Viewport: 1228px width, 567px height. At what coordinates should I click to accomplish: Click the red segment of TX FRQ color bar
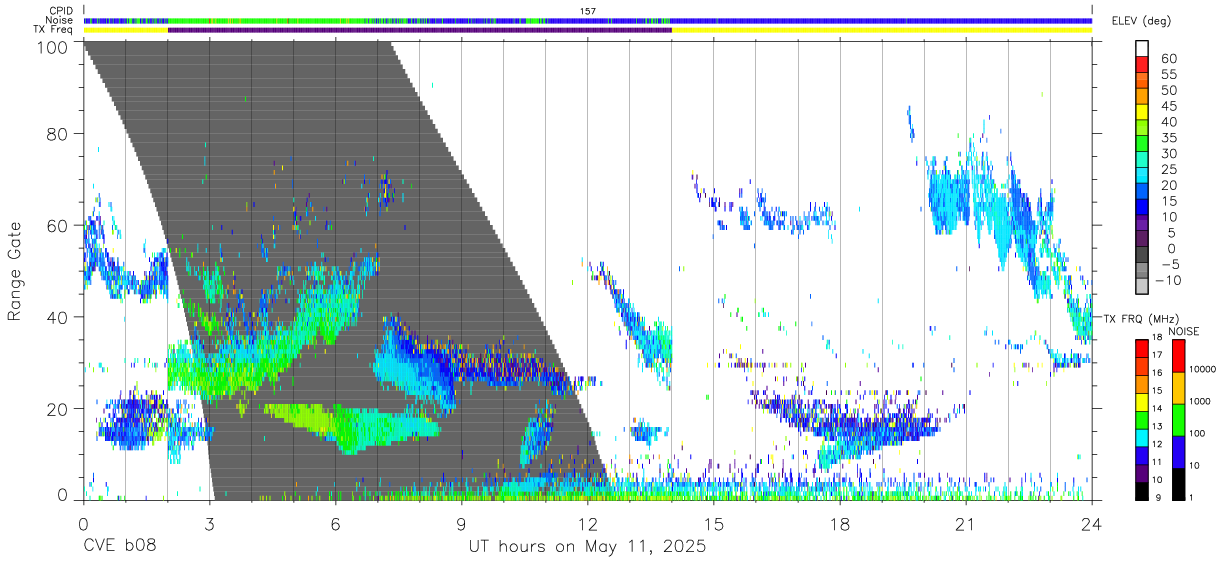pyautogui.click(x=1141, y=348)
